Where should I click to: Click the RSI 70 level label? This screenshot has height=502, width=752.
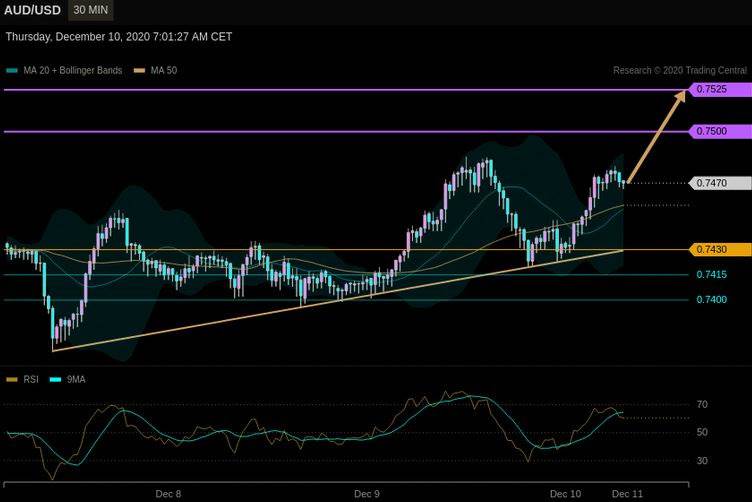pos(702,405)
